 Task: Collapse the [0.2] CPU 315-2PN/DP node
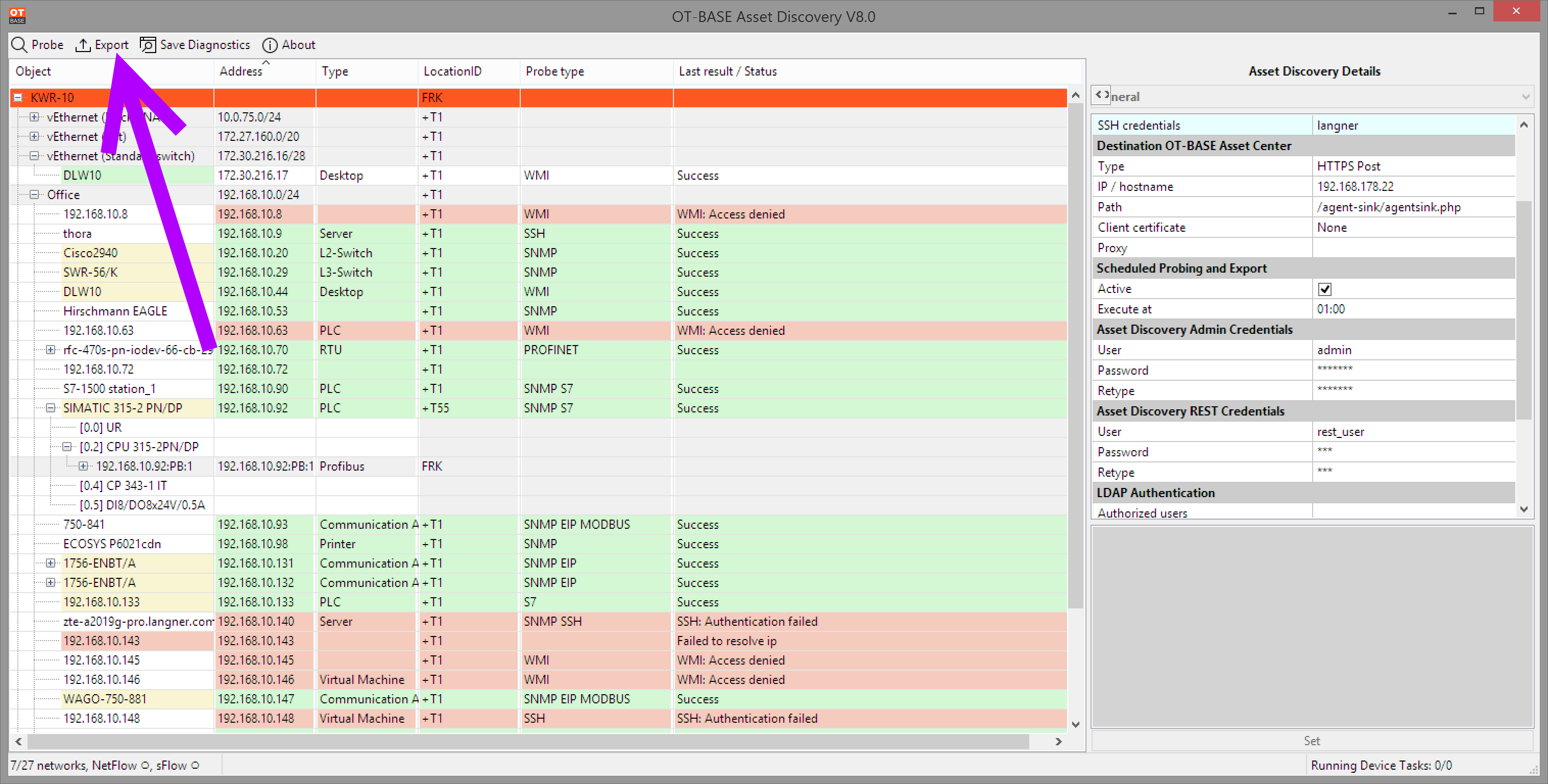(67, 447)
